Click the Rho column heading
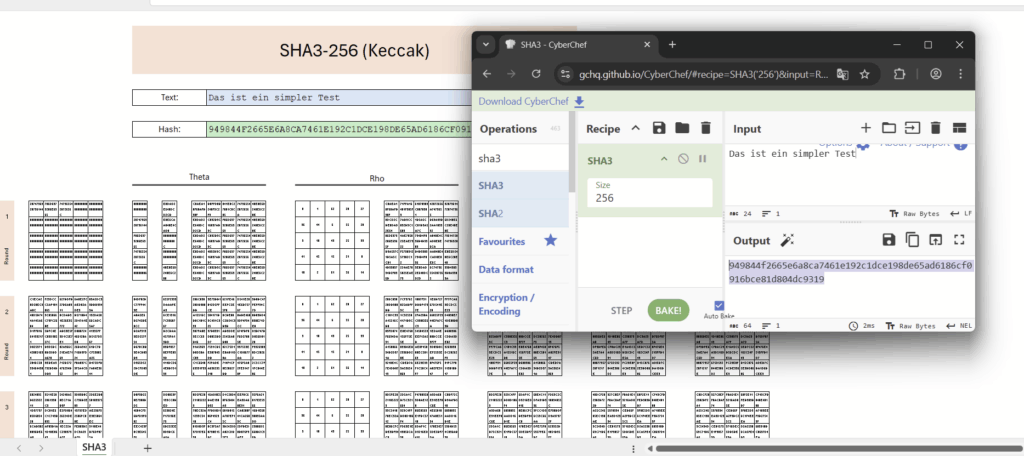1024x456 pixels. [377, 178]
